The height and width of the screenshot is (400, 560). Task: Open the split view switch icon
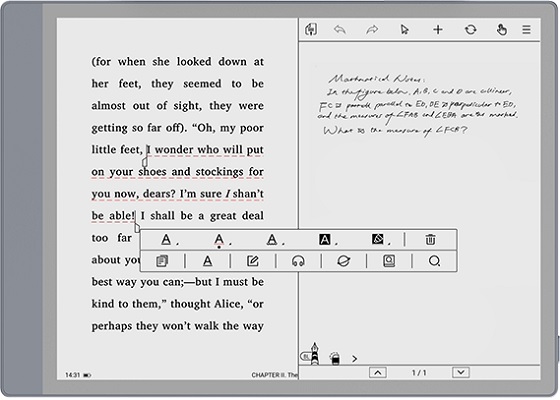point(311,29)
